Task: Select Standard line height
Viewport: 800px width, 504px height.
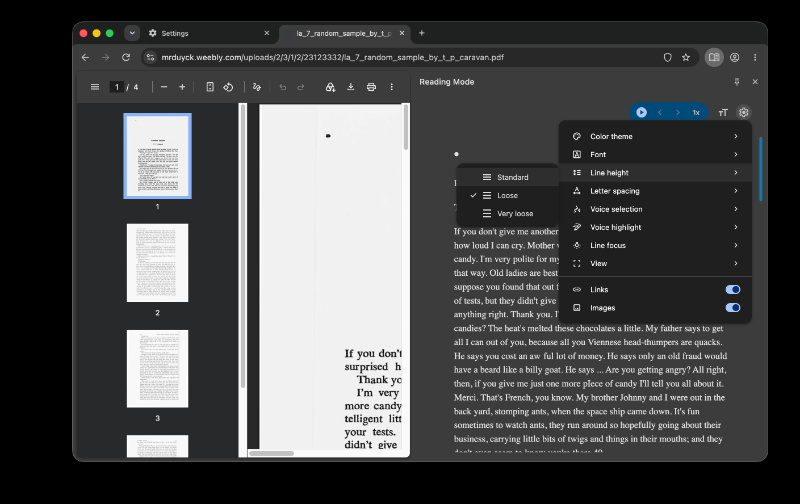Action: [507, 177]
